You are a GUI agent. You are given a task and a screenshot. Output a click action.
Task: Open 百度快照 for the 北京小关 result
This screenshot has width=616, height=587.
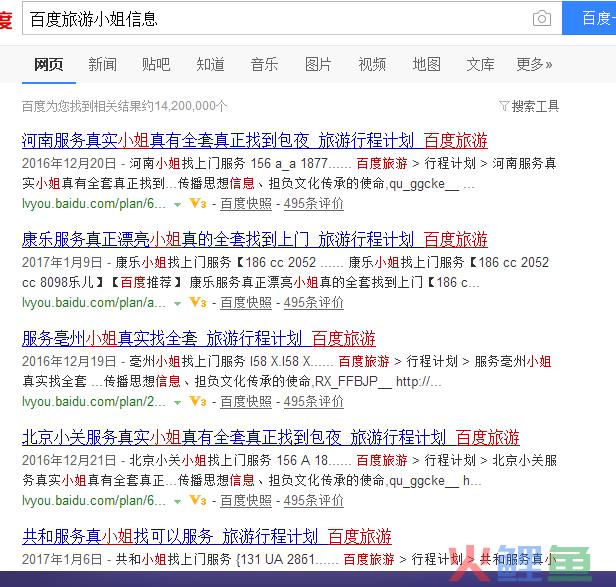[246, 501]
